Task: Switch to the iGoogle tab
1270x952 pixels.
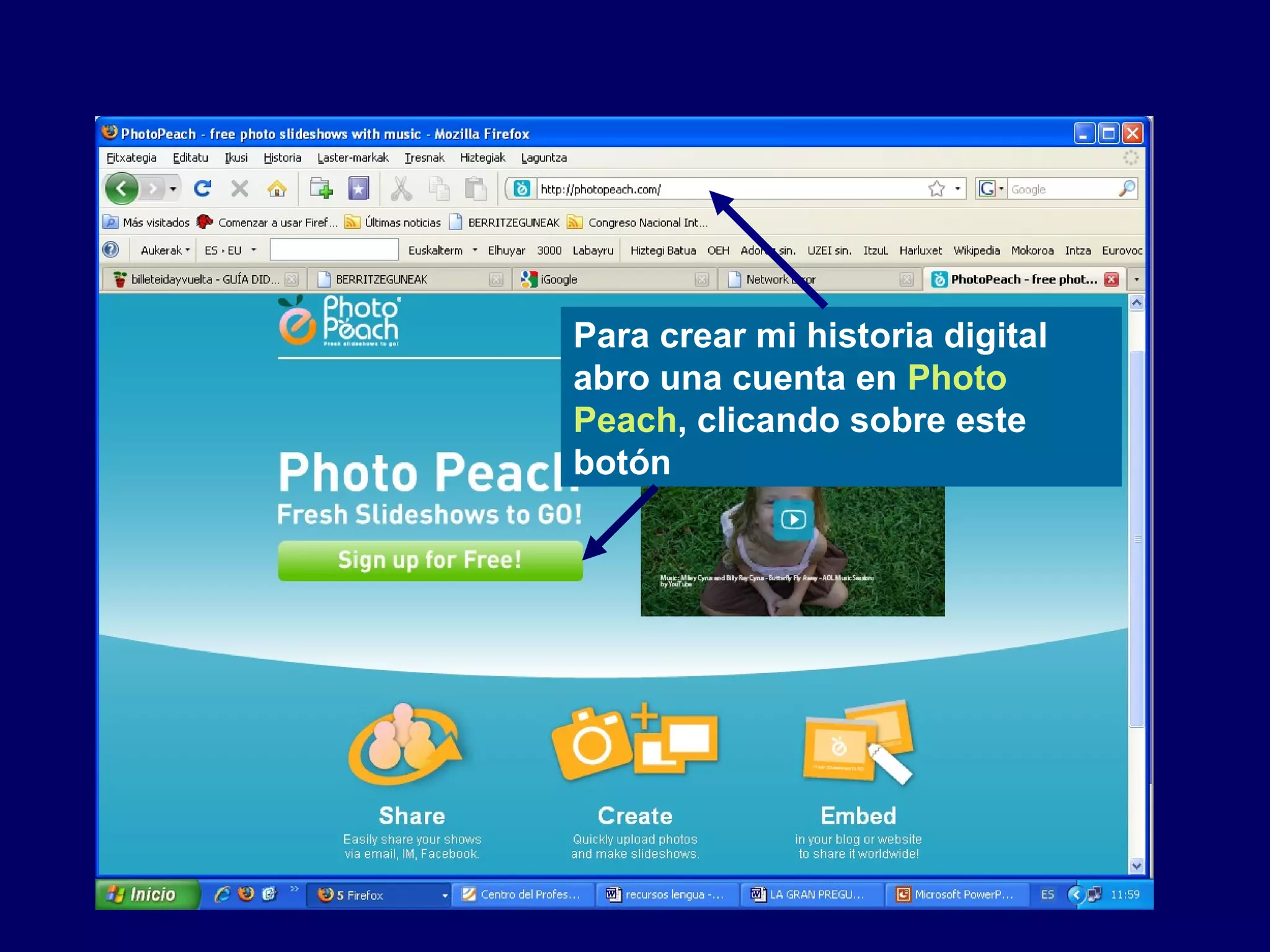Action: (614, 280)
